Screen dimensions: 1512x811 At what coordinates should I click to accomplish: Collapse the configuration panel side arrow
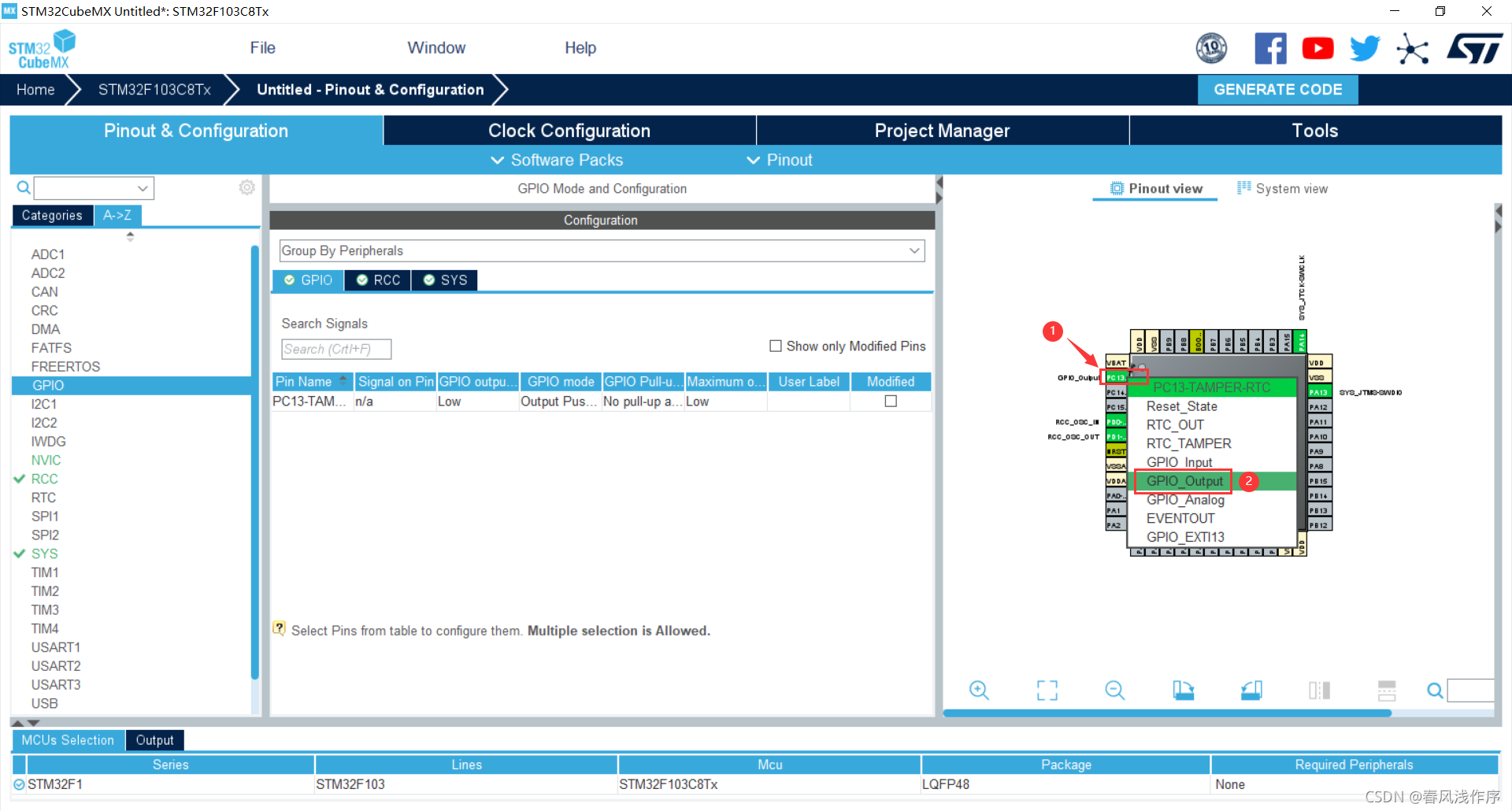click(939, 189)
